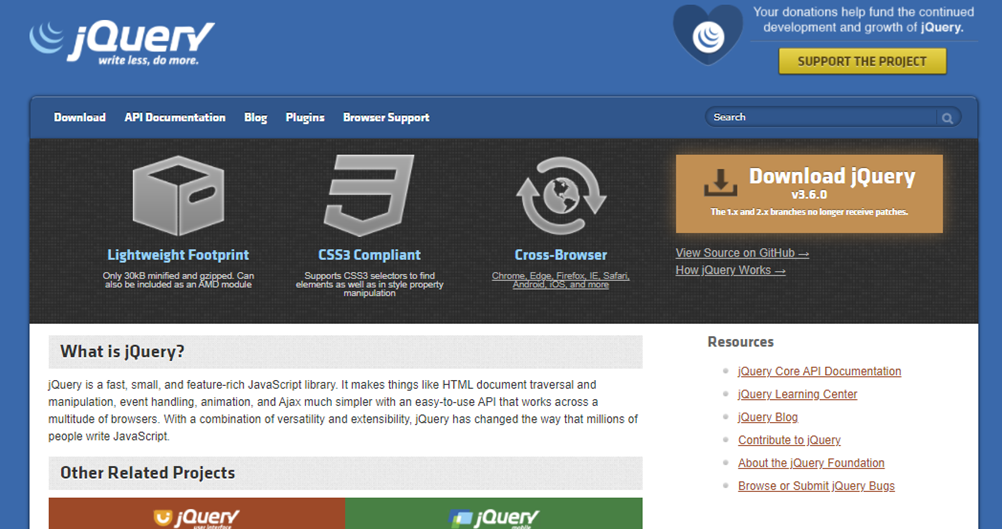
Task: Click the paragraph describing jQuery library
Action: [x=343, y=411]
